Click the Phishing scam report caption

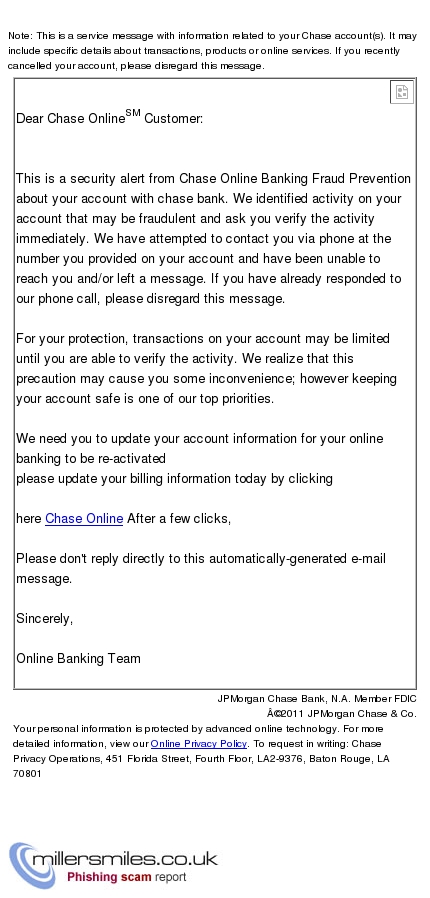coord(127,877)
